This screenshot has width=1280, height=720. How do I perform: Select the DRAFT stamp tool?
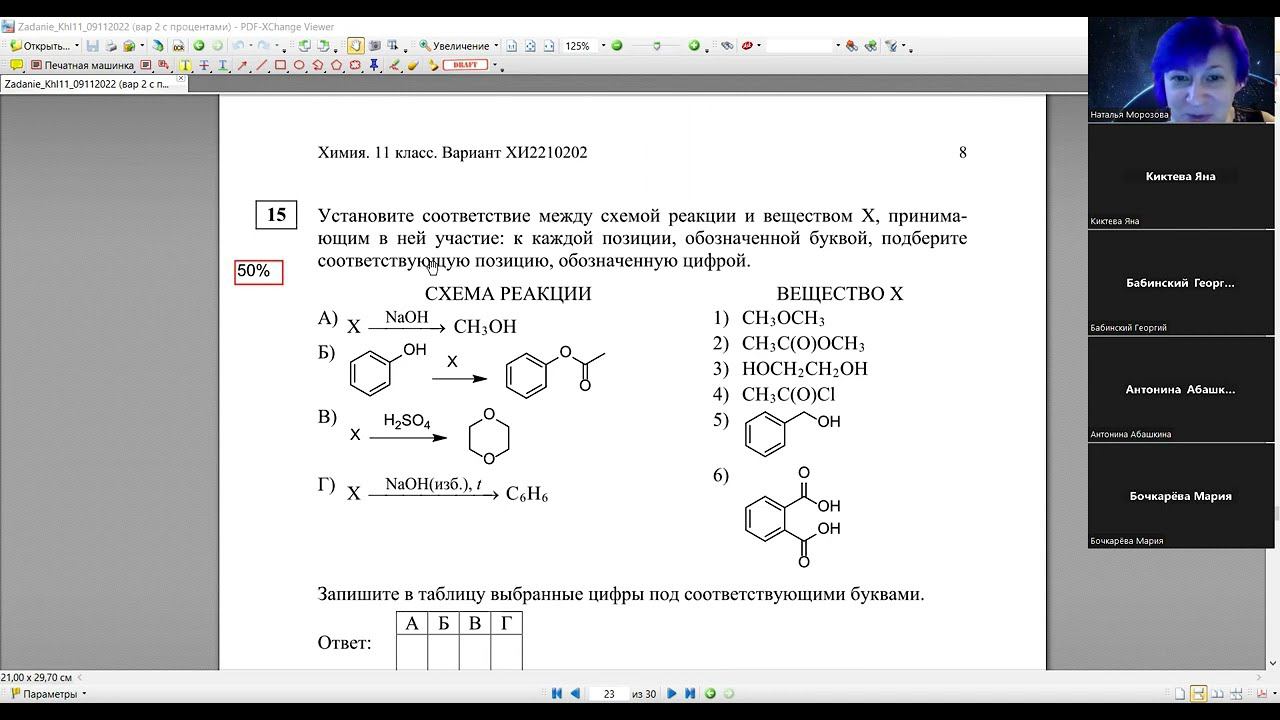tap(465, 65)
